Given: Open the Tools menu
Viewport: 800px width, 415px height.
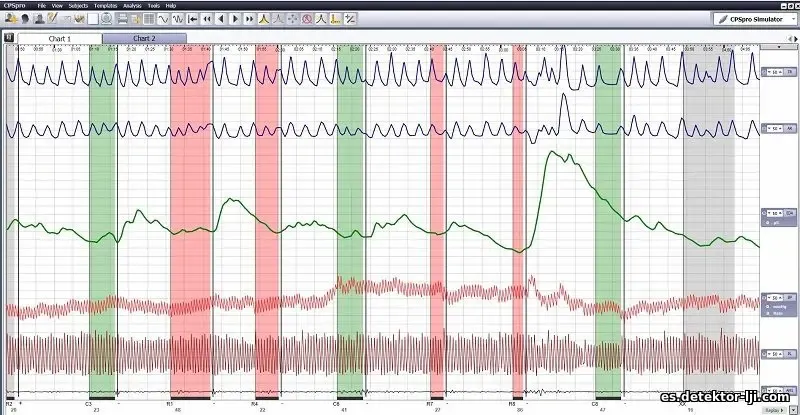Looking at the screenshot, I should coord(154,6).
